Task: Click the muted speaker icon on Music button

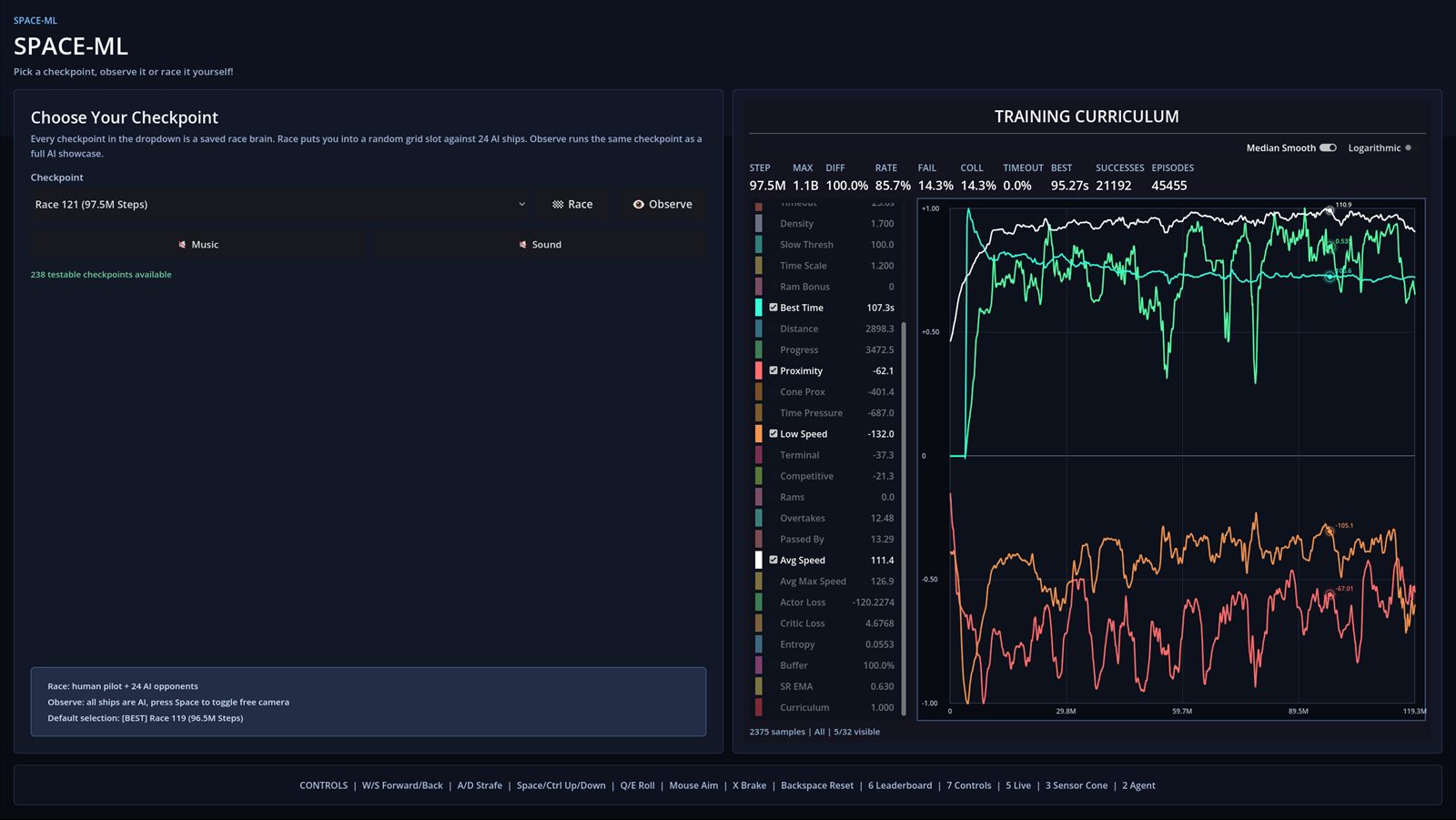Action: 180,244
